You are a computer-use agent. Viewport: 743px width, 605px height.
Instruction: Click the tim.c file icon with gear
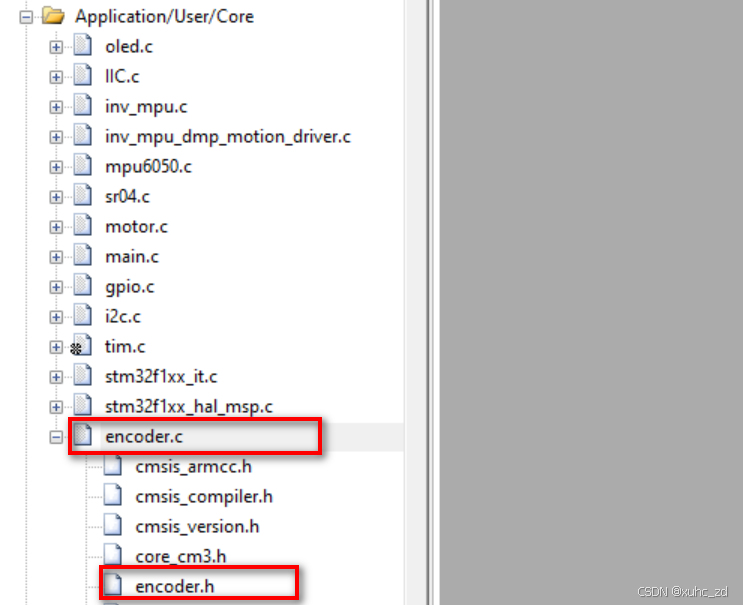pyautogui.click(x=82, y=345)
